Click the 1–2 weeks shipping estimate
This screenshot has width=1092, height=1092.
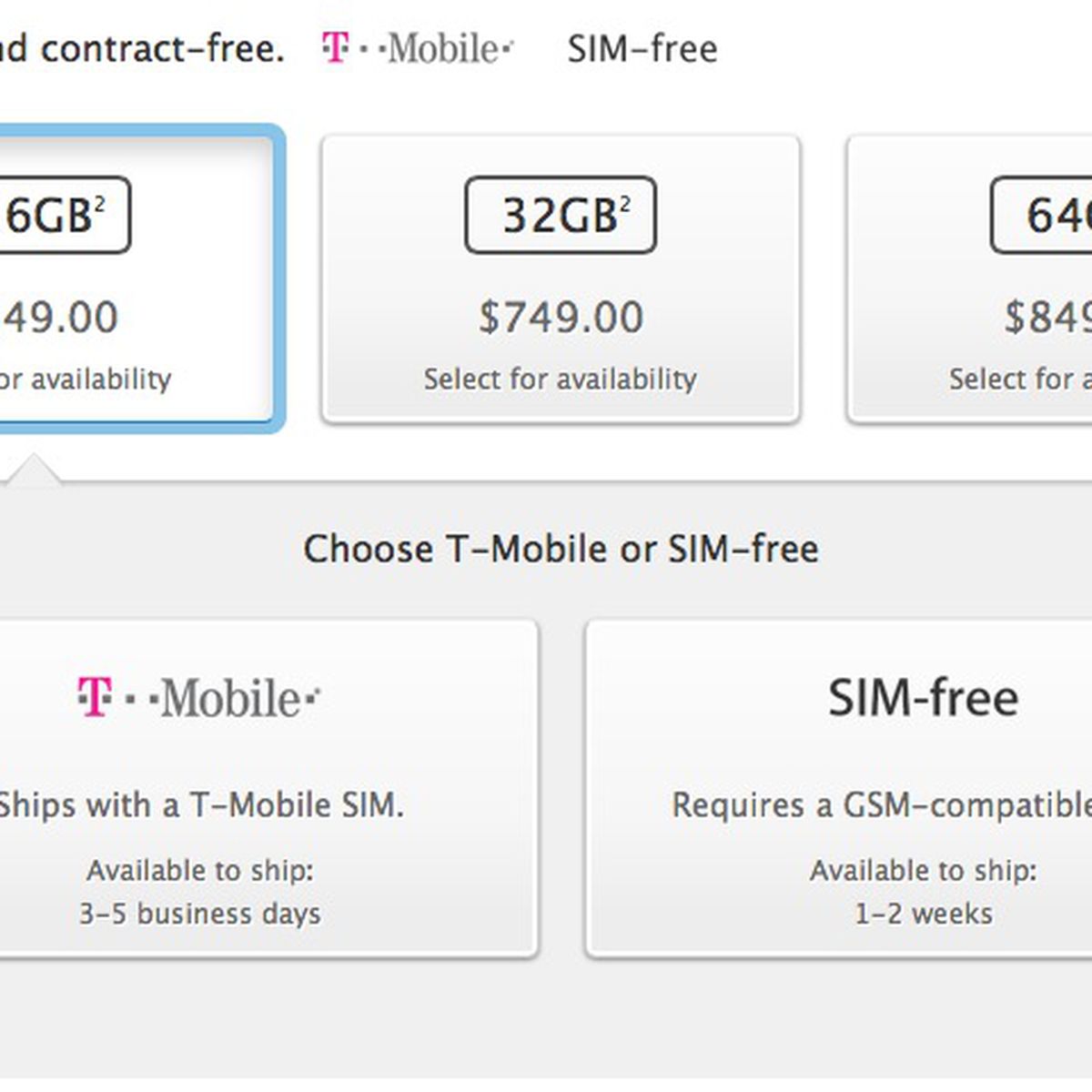tap(924, 914)
